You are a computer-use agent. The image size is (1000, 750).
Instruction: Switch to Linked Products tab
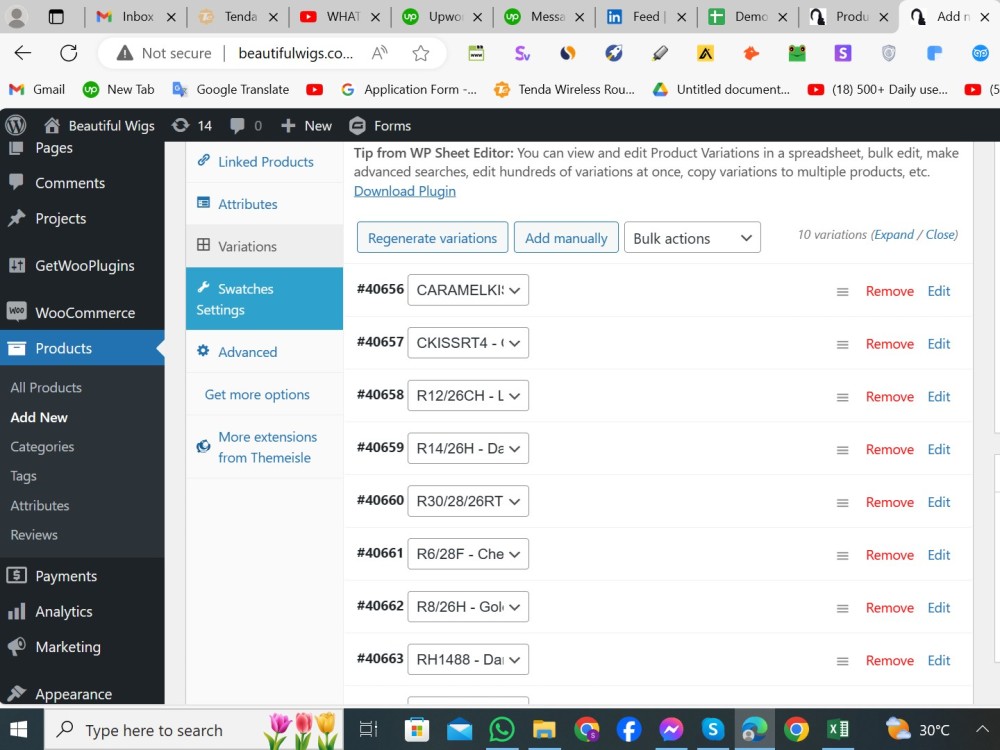[264, 162]
